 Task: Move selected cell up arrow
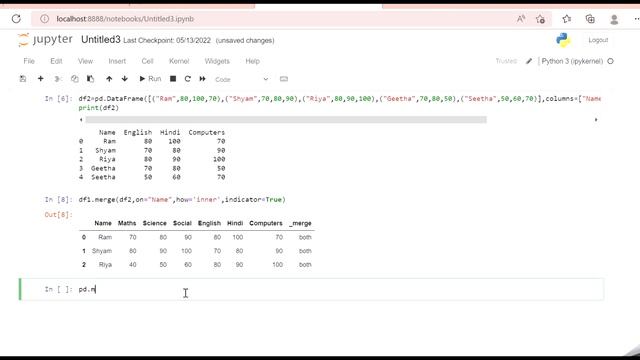pyautogui.click(x=109, y=79)
